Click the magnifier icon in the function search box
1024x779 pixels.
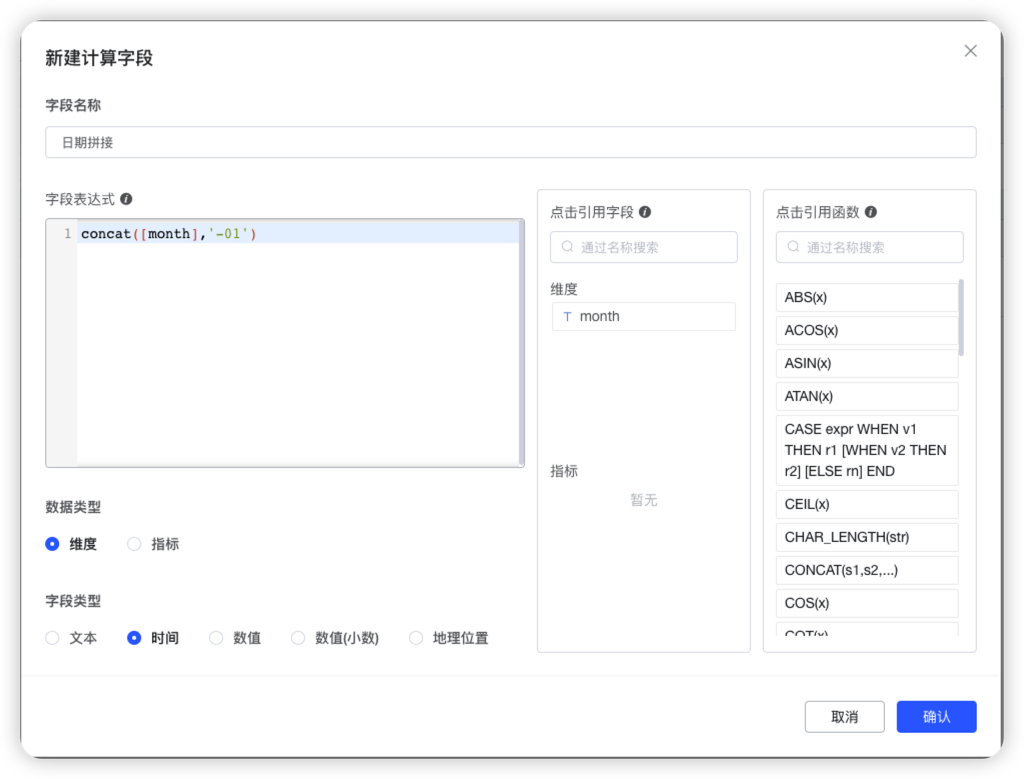(x=793, y=247)
